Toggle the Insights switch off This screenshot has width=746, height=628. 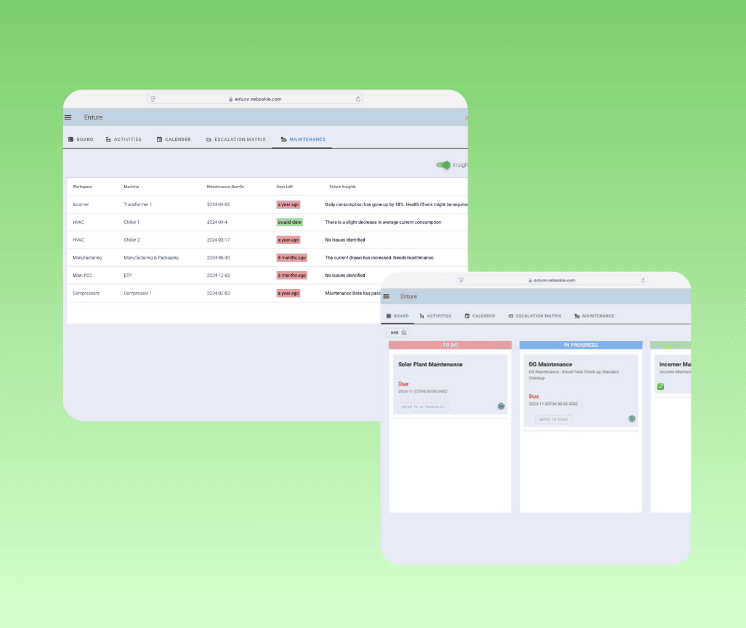pyautogui.click(x=443, y=165)
